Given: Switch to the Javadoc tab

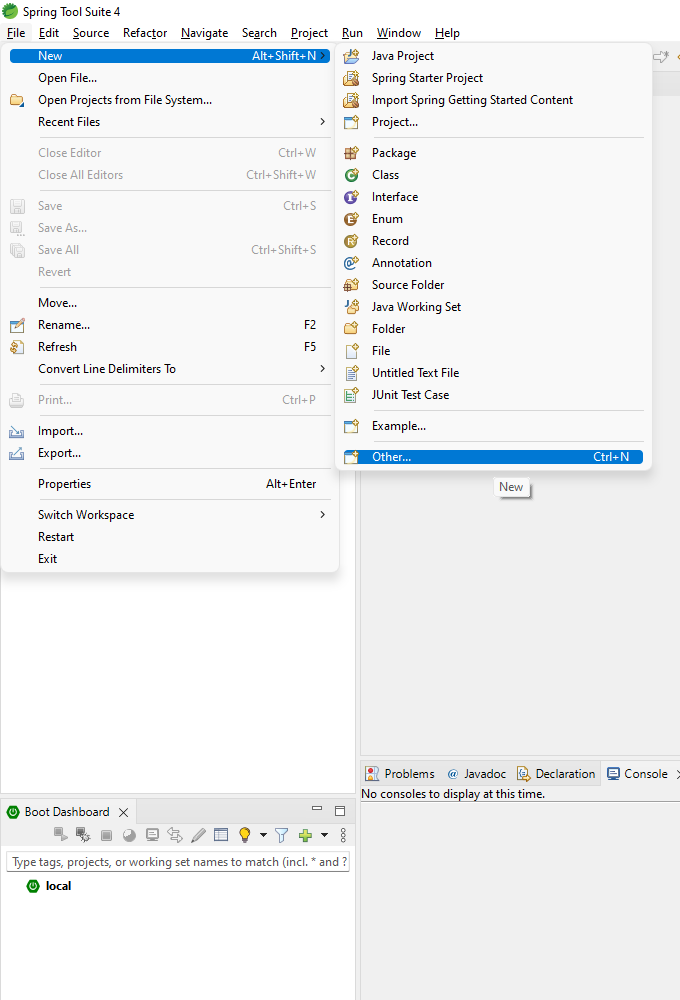Looking at the screenshot, I should point(477,774).
